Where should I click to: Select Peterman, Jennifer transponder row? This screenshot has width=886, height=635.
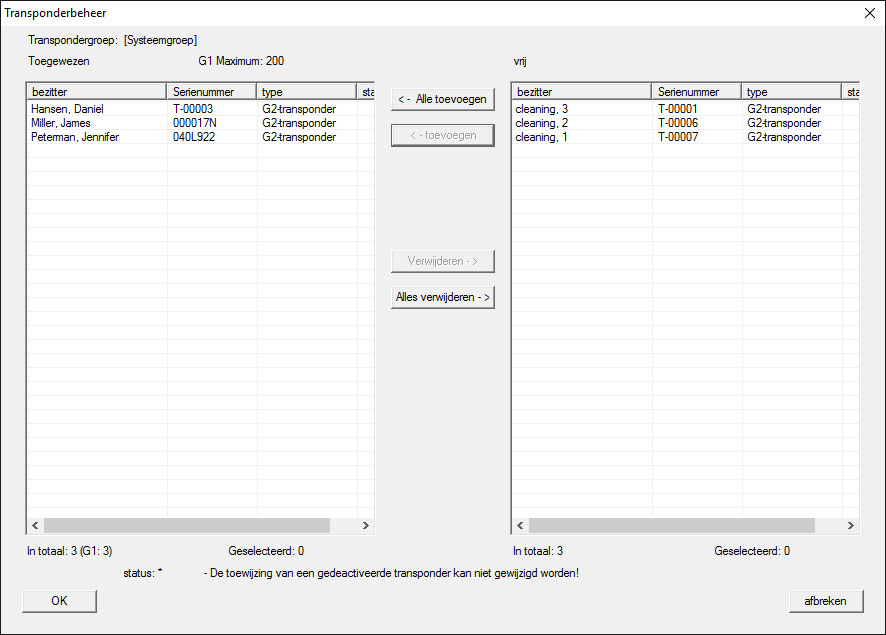tap(75, 137)
